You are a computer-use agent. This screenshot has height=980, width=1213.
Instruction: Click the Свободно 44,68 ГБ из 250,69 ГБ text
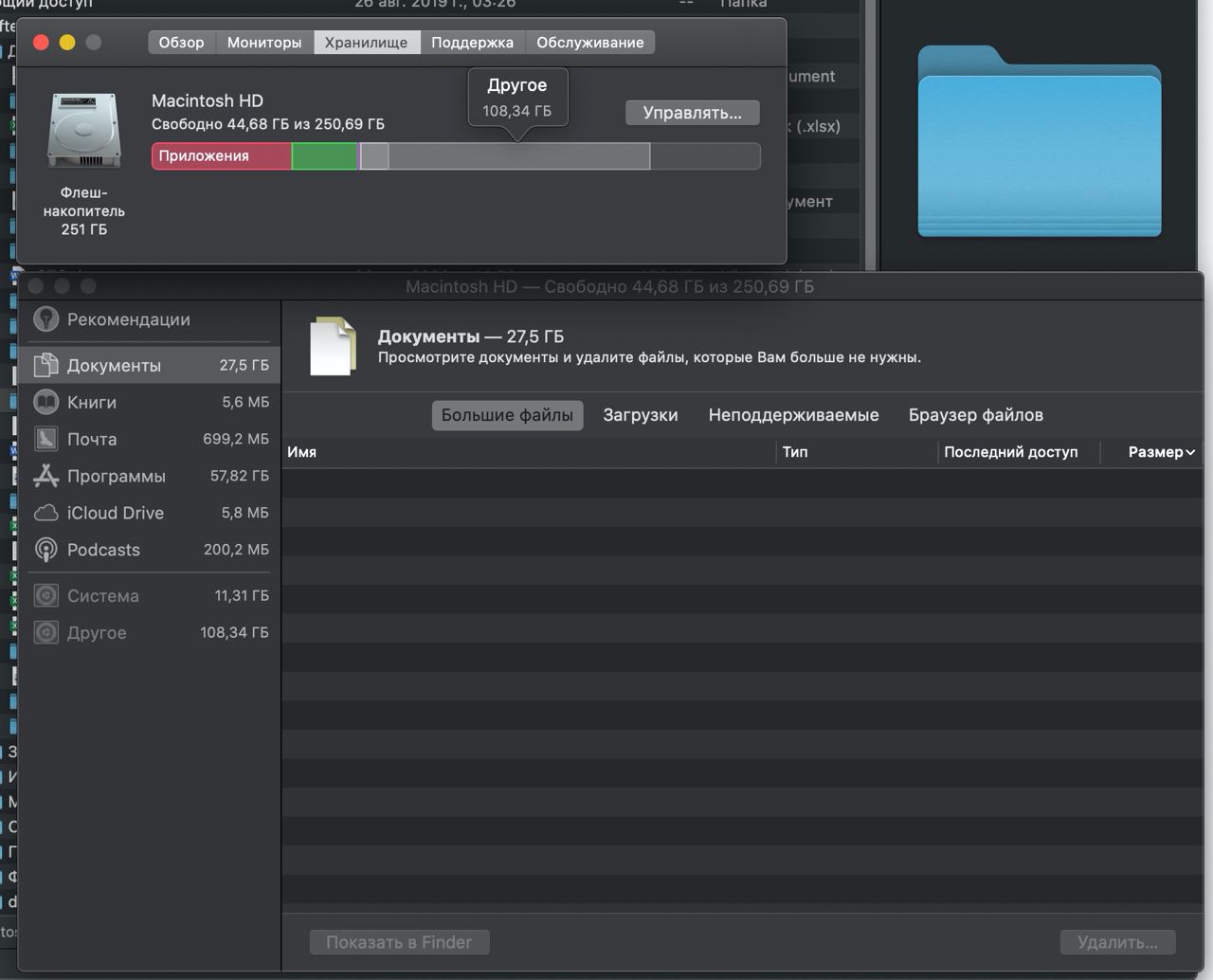268,124
